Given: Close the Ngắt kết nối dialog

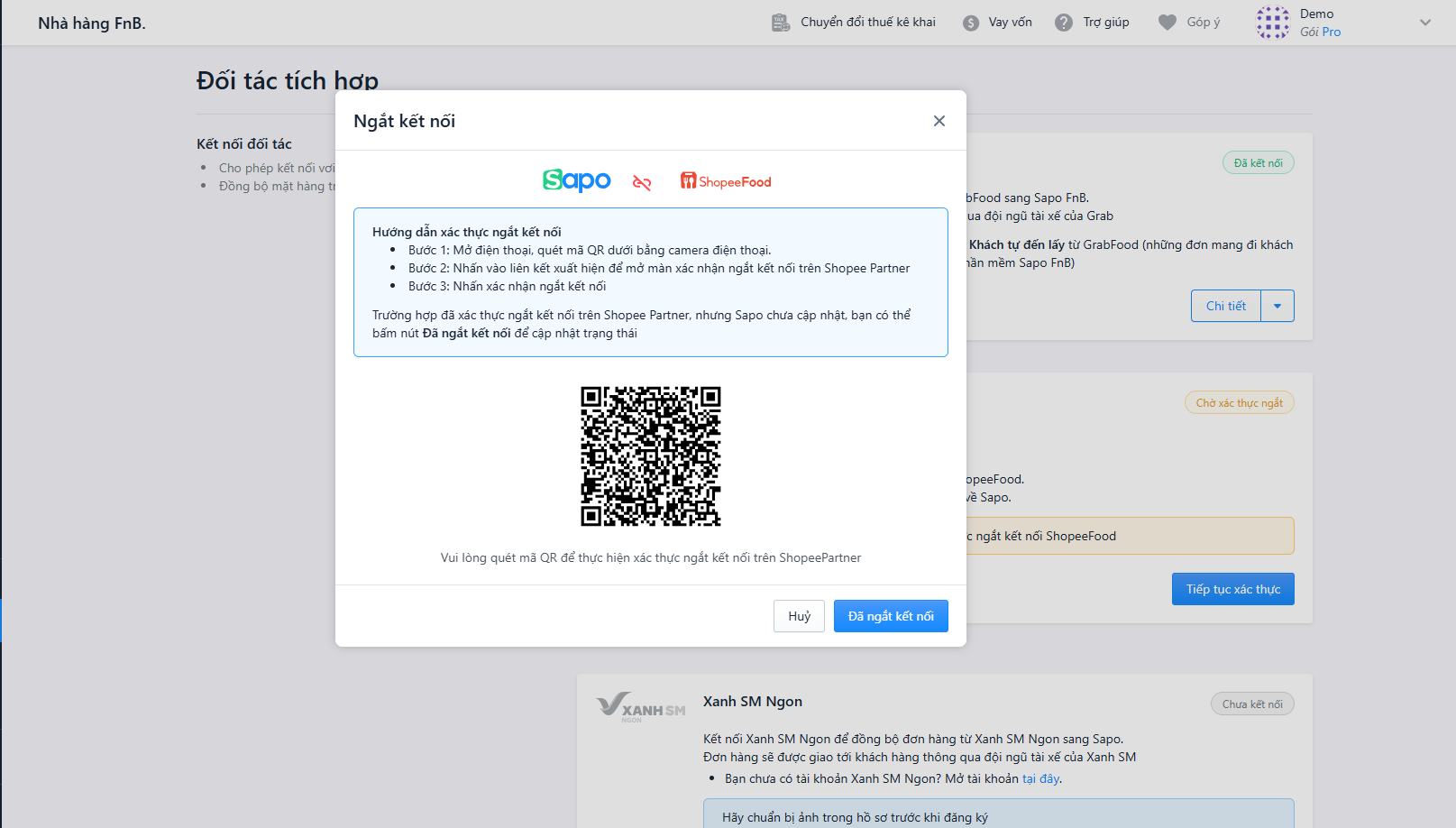Looking at the screenshot, I should (939, 121).
